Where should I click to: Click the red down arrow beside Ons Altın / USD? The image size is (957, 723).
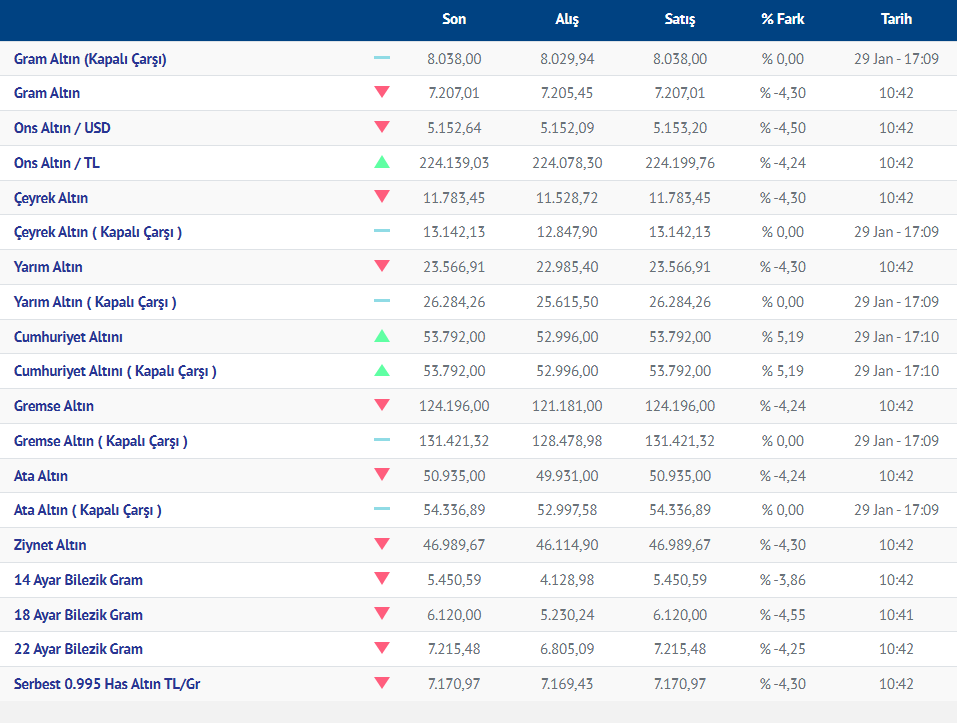tap(381, 128)
